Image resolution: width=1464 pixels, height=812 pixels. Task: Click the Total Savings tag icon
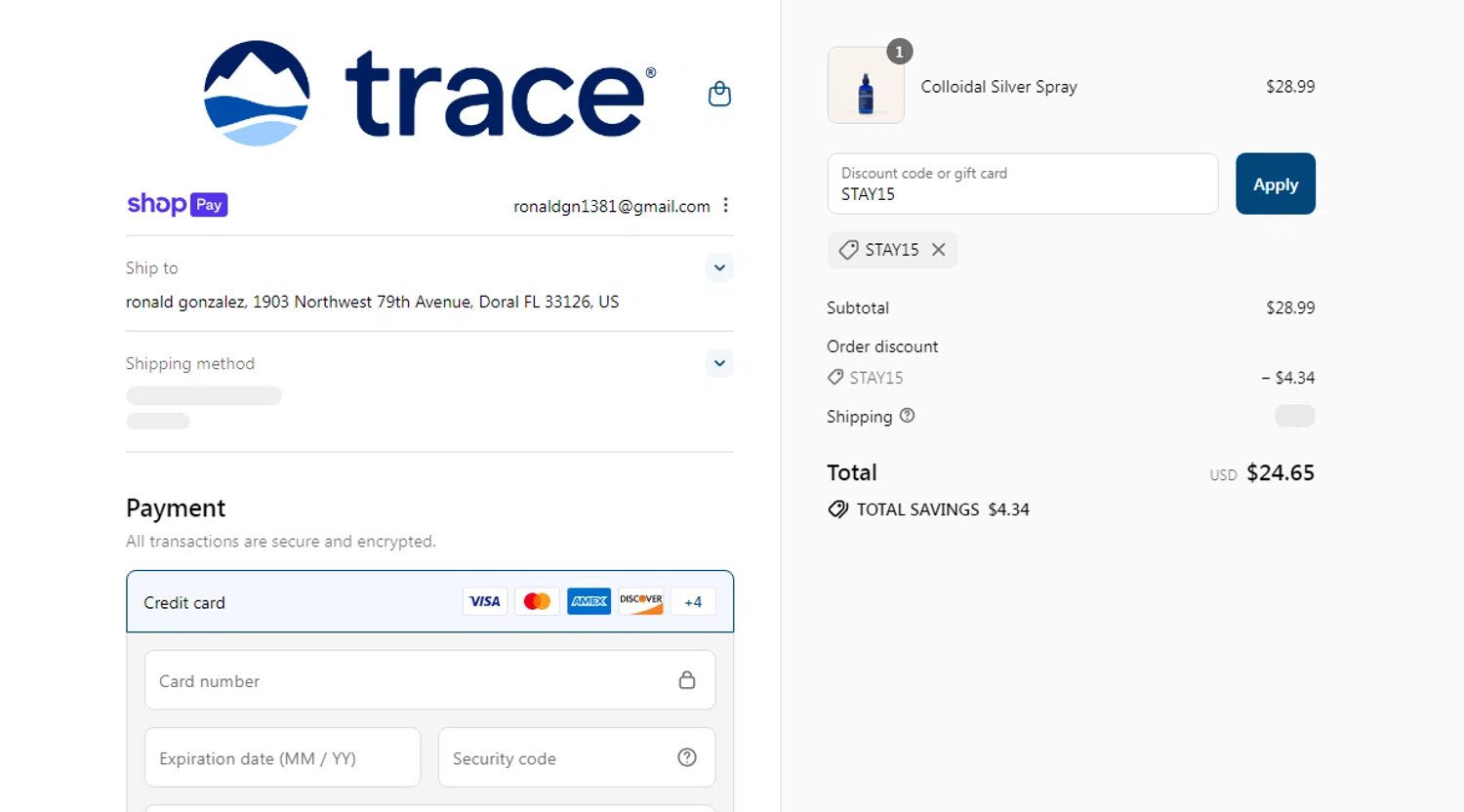tap(837, 509)
